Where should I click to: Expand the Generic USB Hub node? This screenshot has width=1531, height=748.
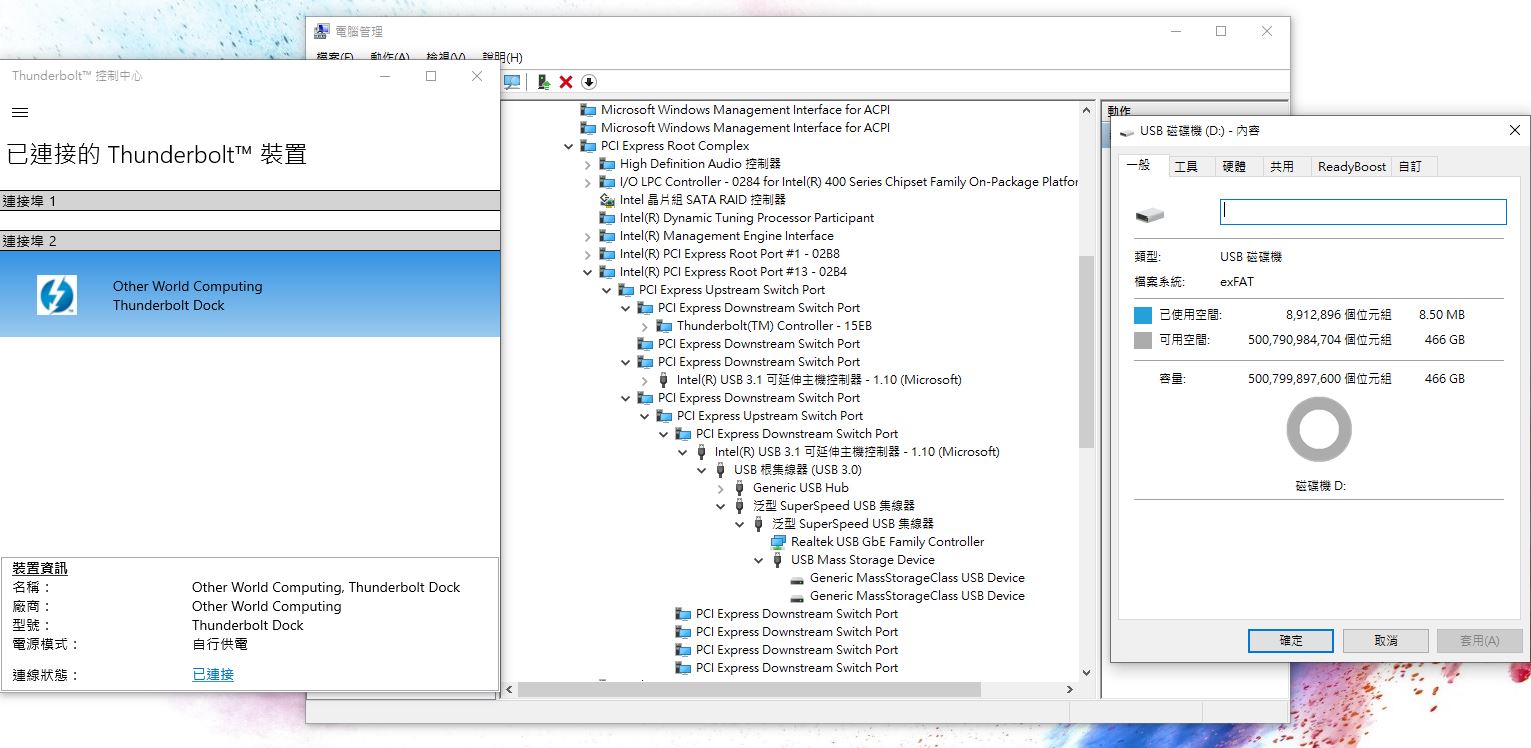point(721,488)
